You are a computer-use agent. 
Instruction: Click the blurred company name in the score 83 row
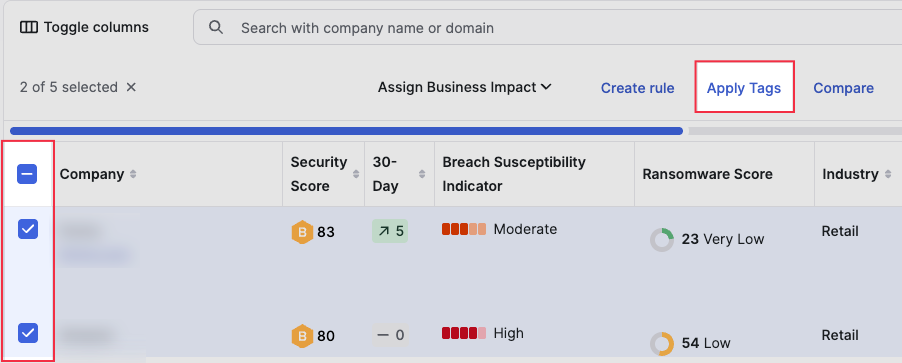click(x=82, y=231)
